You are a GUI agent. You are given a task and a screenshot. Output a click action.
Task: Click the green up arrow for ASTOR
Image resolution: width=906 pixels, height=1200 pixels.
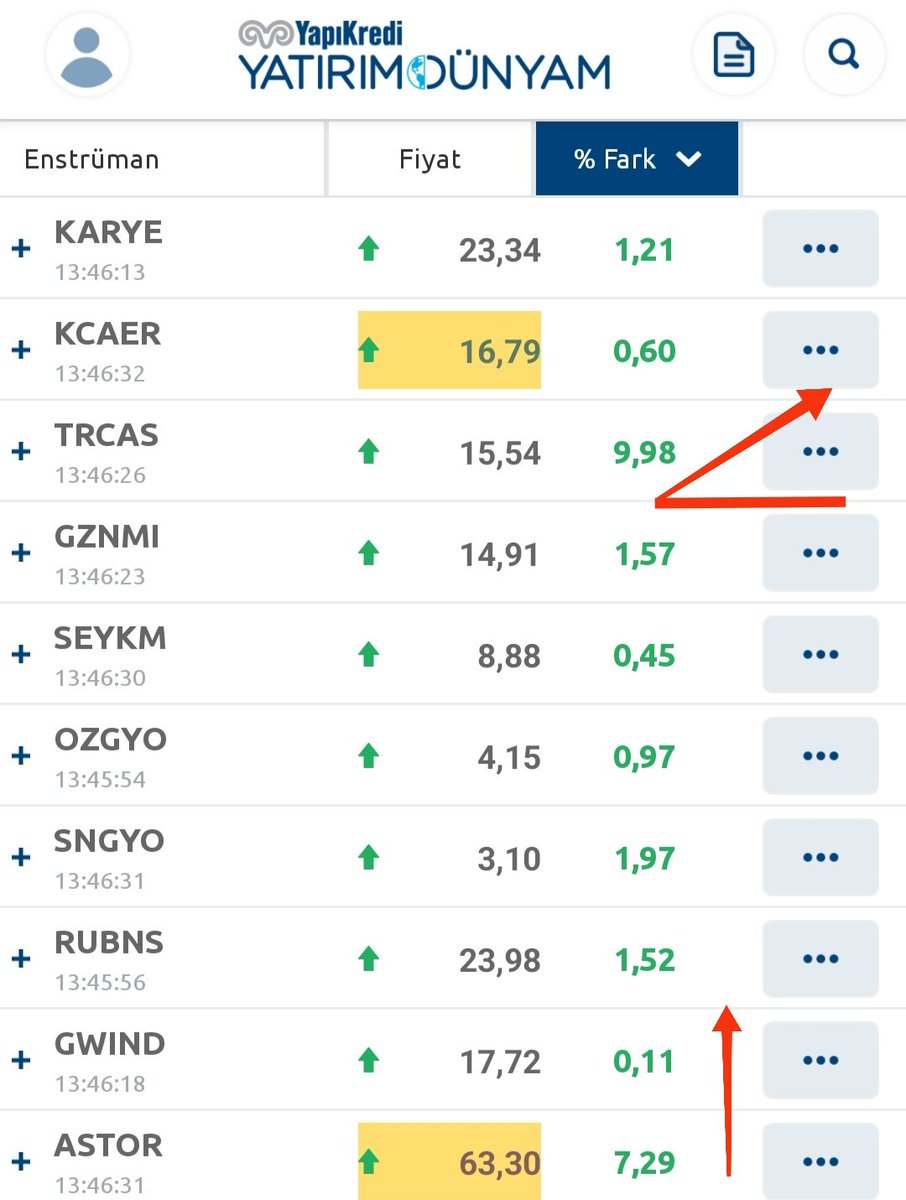[369, 1162]
